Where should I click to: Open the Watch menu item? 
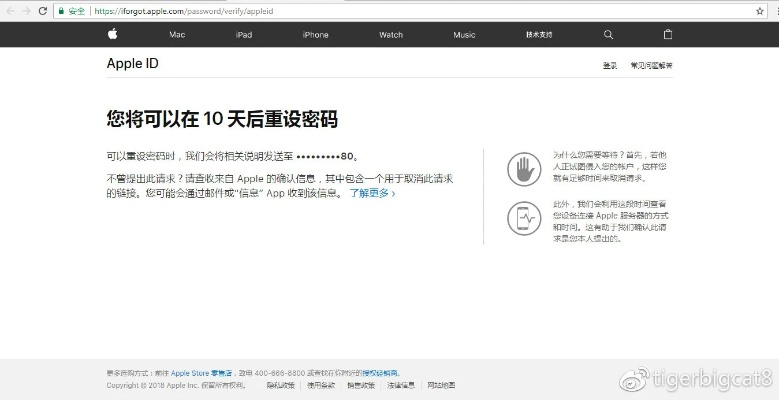[x=391, y=35]
